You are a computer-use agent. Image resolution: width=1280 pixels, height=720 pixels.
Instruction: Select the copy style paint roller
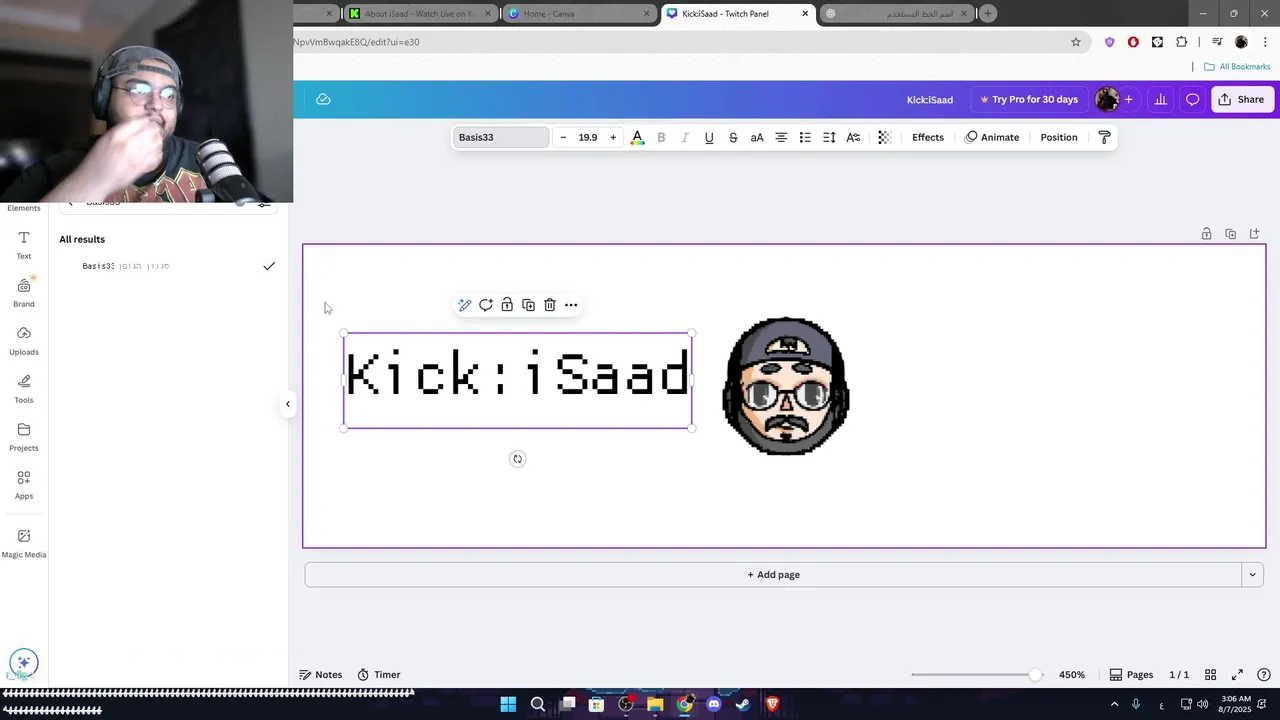(1104, 137)
